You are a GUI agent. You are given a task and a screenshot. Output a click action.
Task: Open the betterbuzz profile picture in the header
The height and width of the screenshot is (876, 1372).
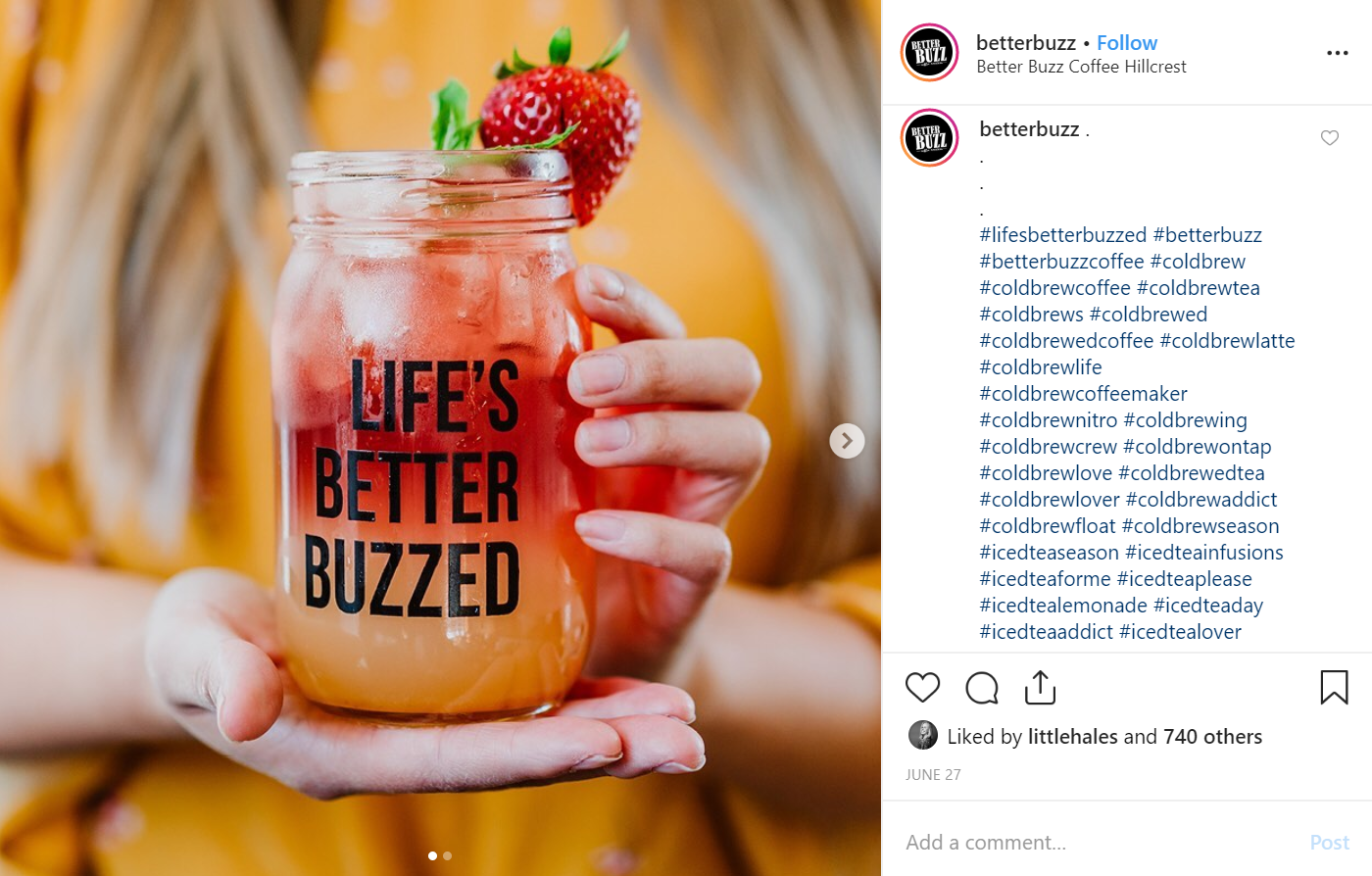coord(929,52)
